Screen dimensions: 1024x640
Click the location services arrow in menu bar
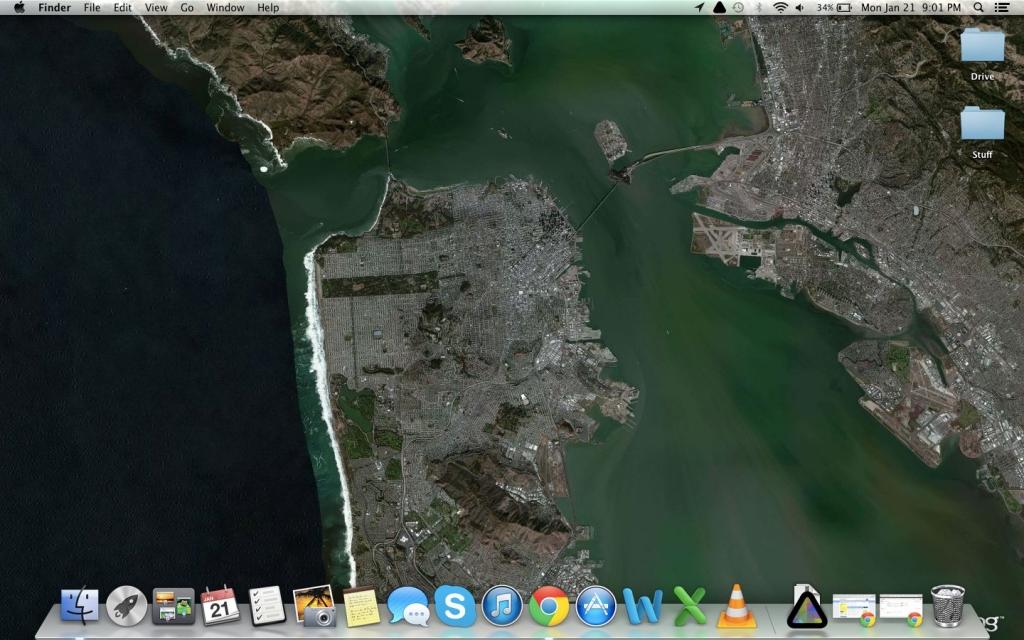click(699, 8)
